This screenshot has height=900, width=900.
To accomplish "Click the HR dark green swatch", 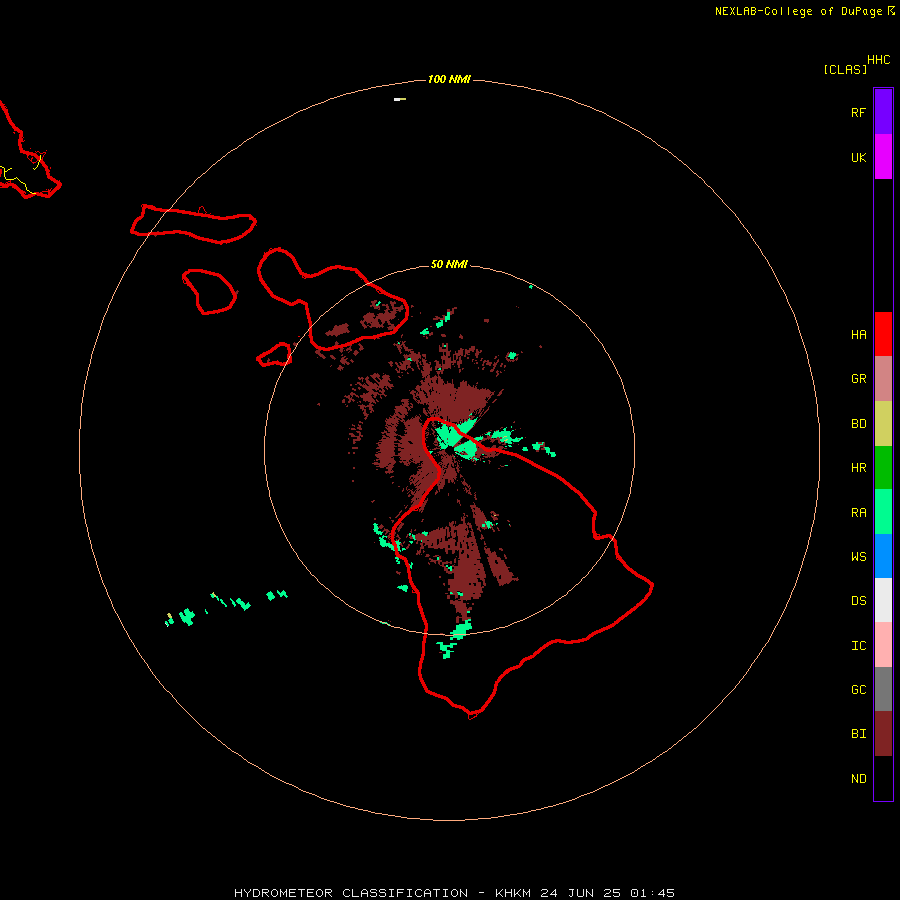I will tap(883, 468).
